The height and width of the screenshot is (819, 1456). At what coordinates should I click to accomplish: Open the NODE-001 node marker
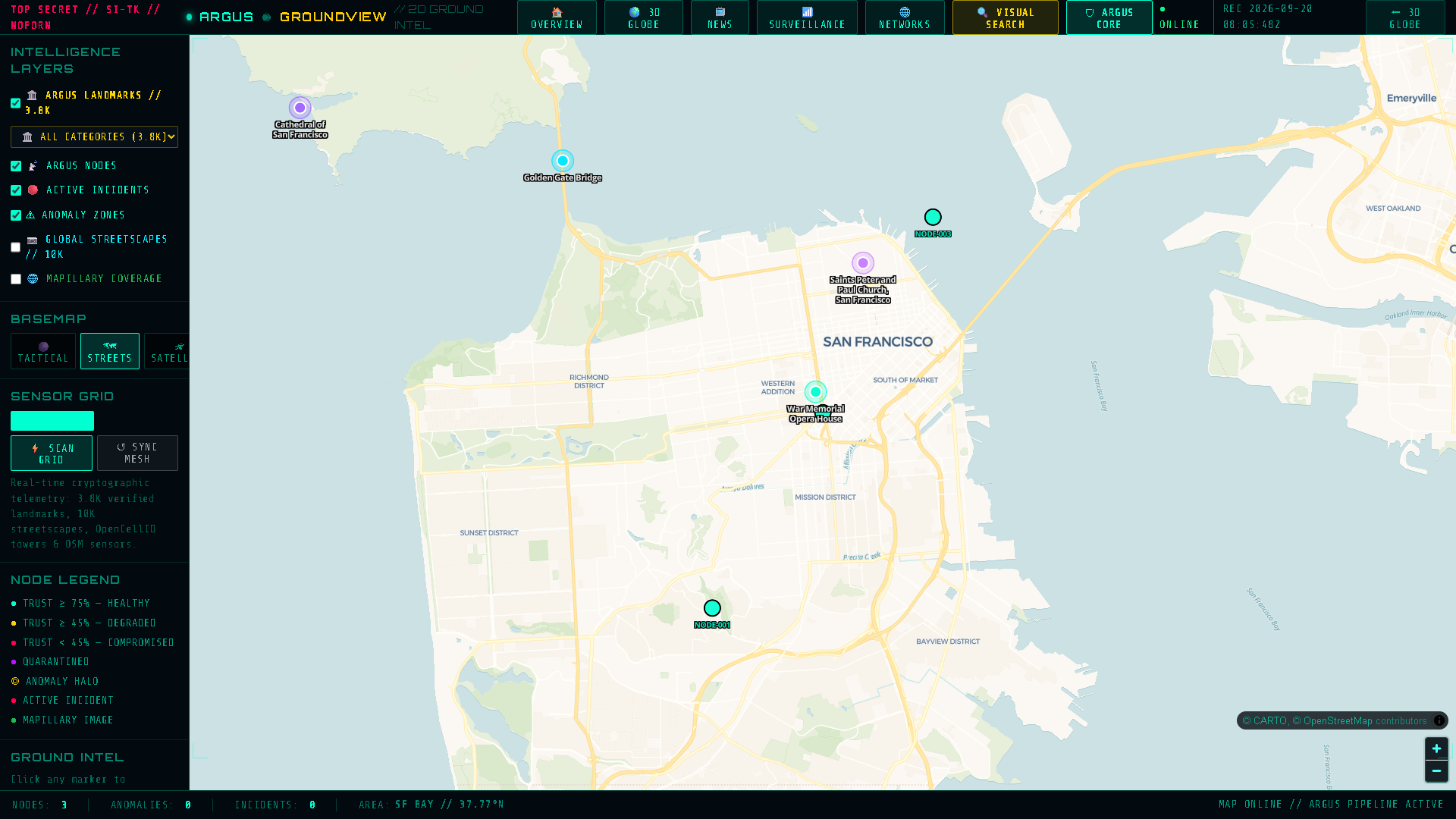712,608
